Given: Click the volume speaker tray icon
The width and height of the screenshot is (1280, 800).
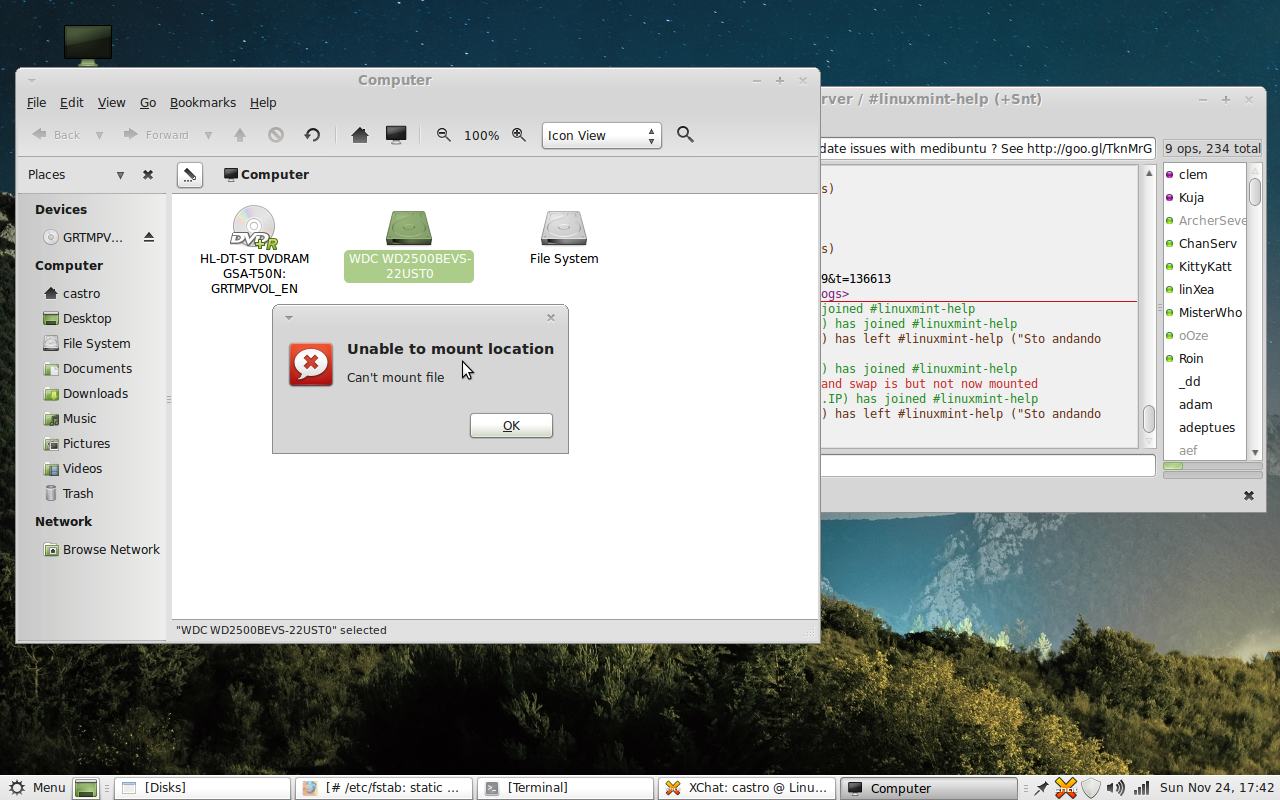Looking at the screenshot, I should pos(1116,788).
